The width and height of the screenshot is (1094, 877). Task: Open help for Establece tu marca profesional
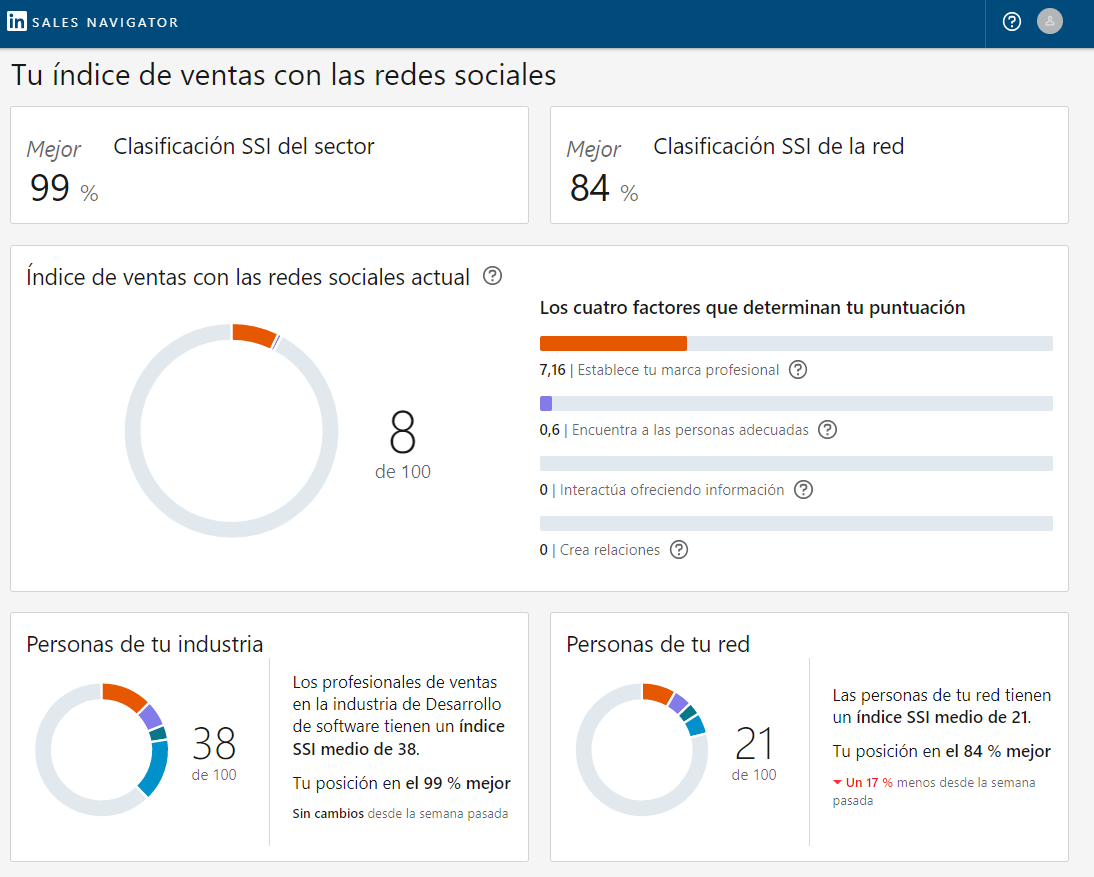pyautogui.click(x=797, y=370)
